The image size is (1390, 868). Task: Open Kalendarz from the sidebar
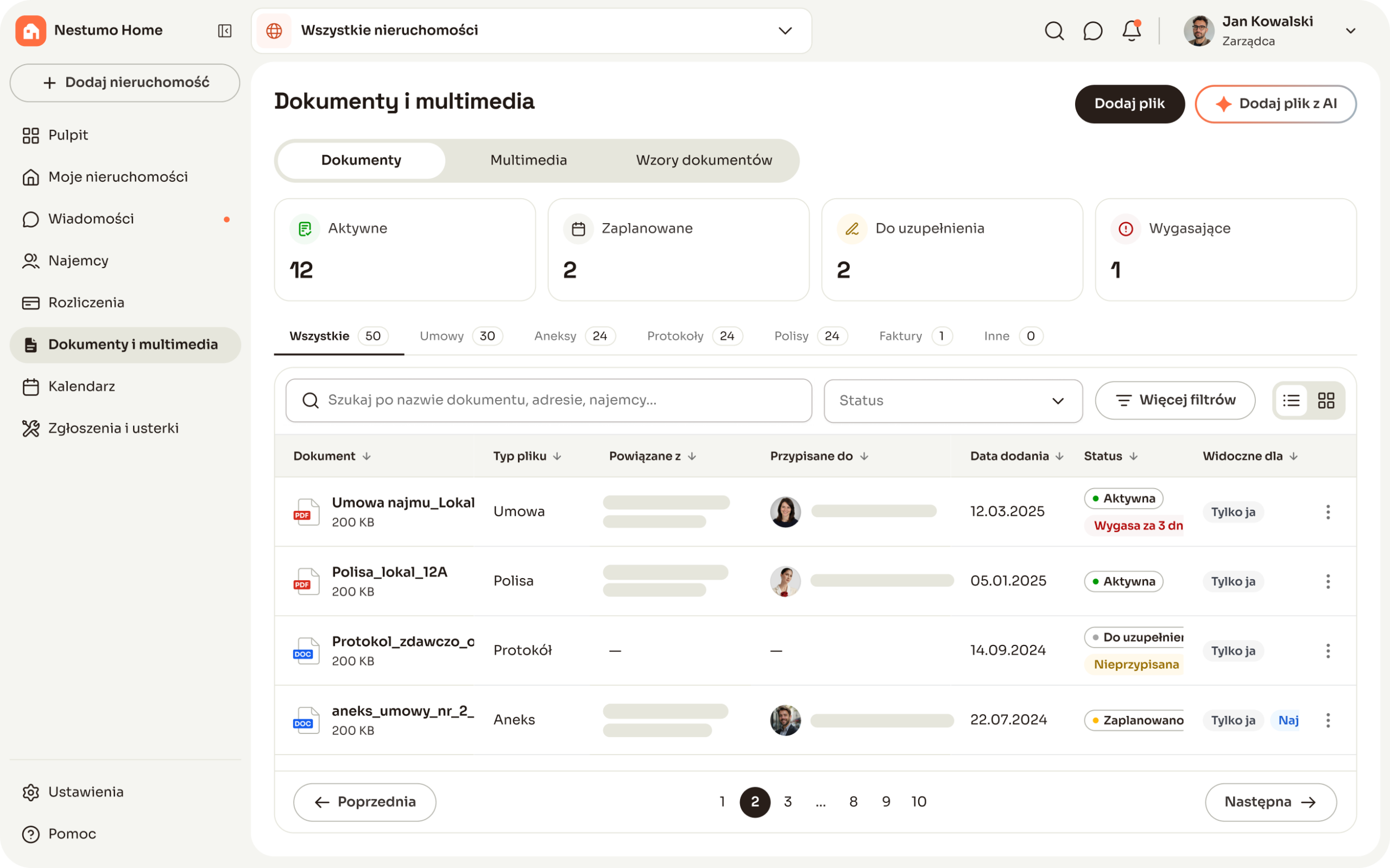[x=125, y=387]
